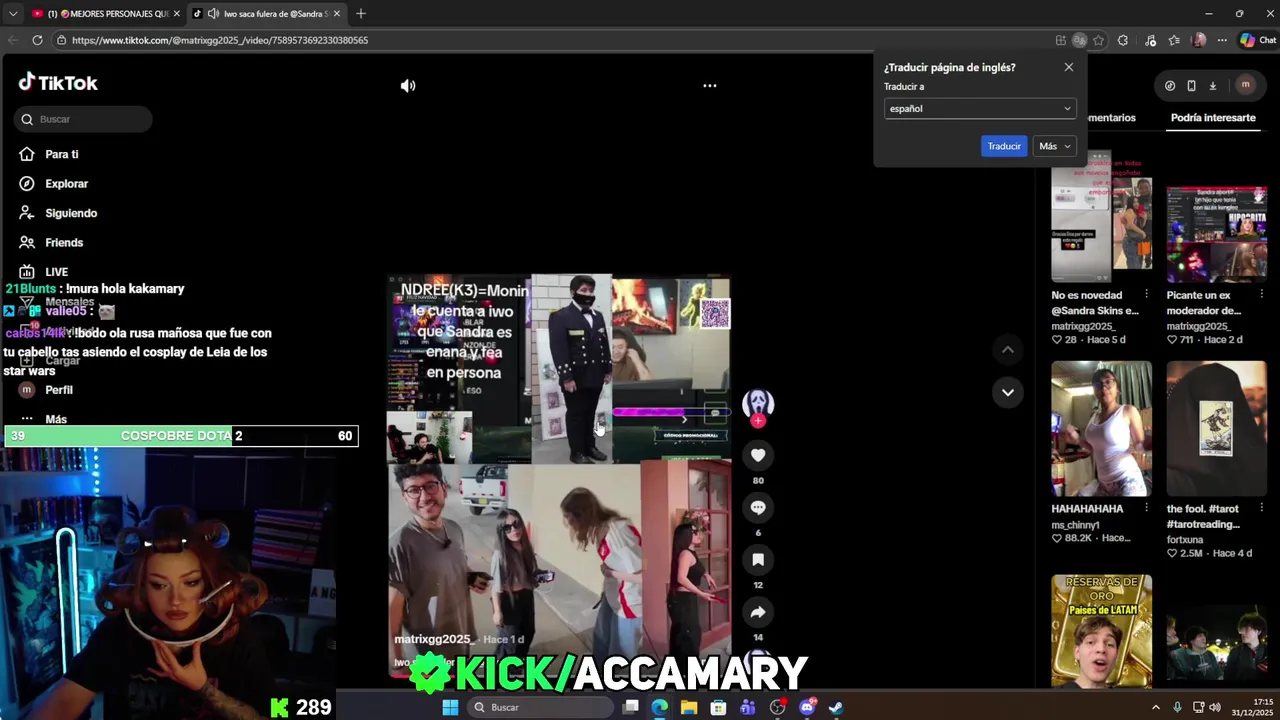This screenshot has width=1280, height=720.
Task: Share the video with the arrow icon
Action: coord(758,612)
